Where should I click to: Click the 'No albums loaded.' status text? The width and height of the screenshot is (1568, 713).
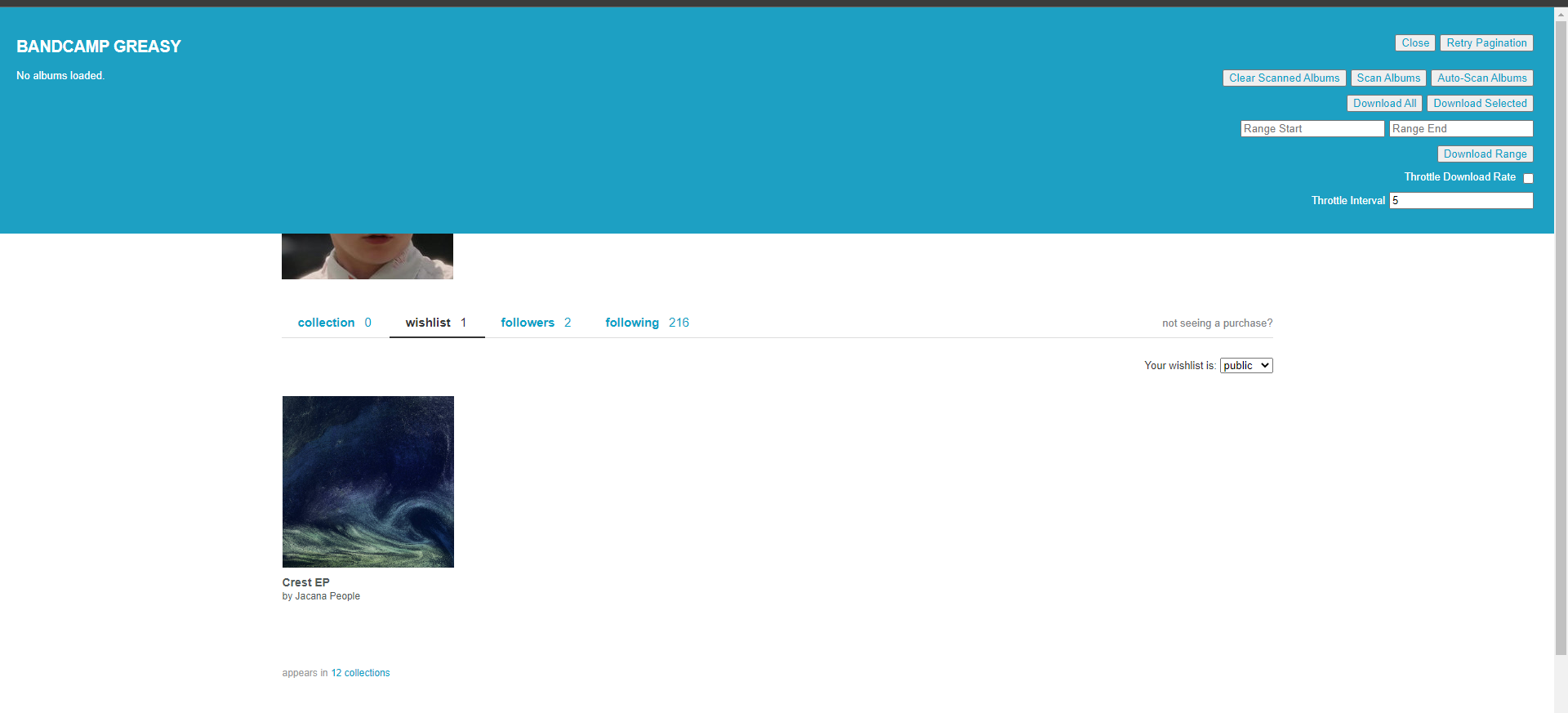point(60,76)
